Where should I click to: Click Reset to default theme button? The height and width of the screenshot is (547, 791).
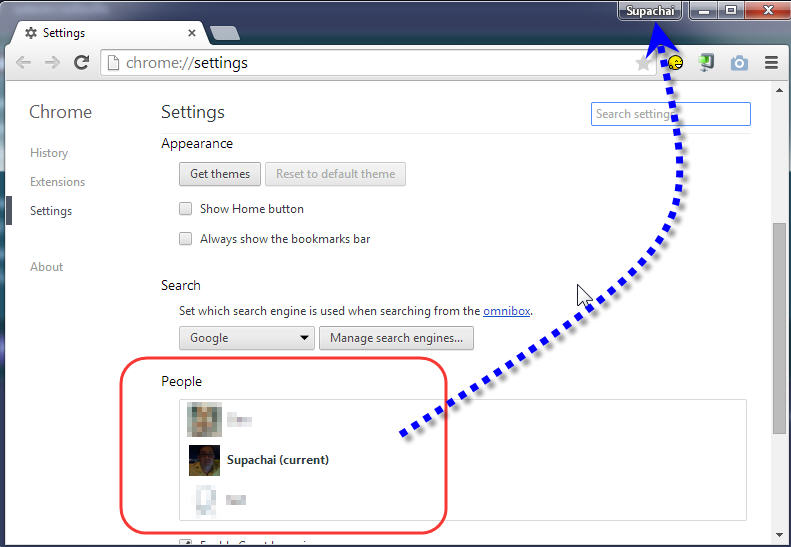335,174
